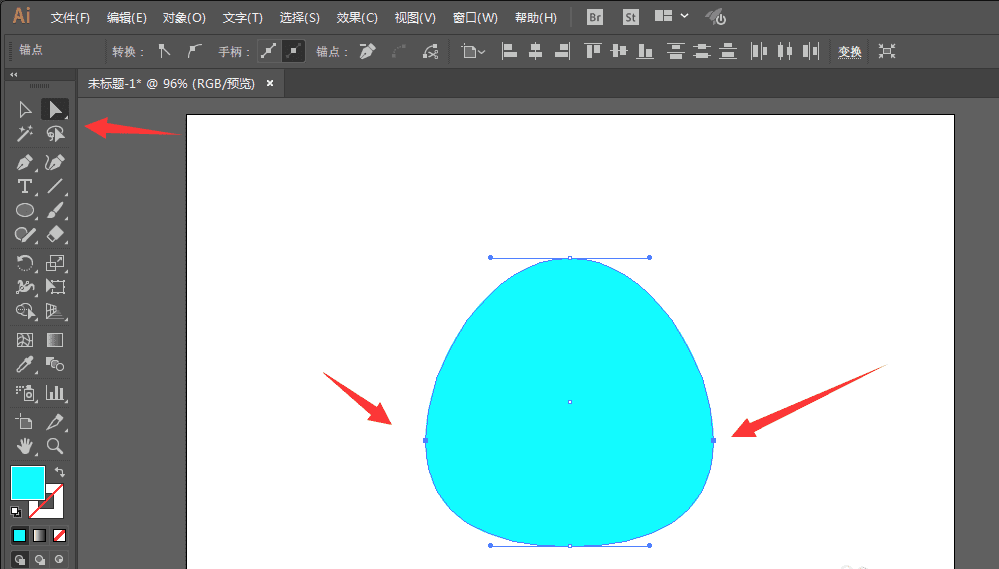Open the arrange documents layout dropdown
This screenshot has height=569, width=999.
pos(671,16)
